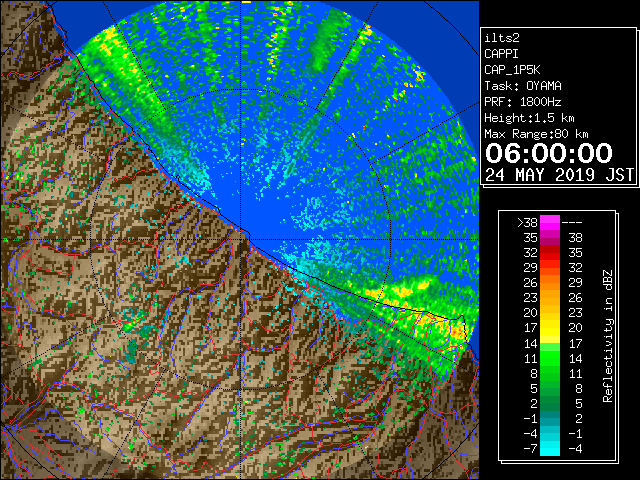This screenshot has width=640, height=480.
Task: Click the '>38' legend label
Action: [527, 223]
